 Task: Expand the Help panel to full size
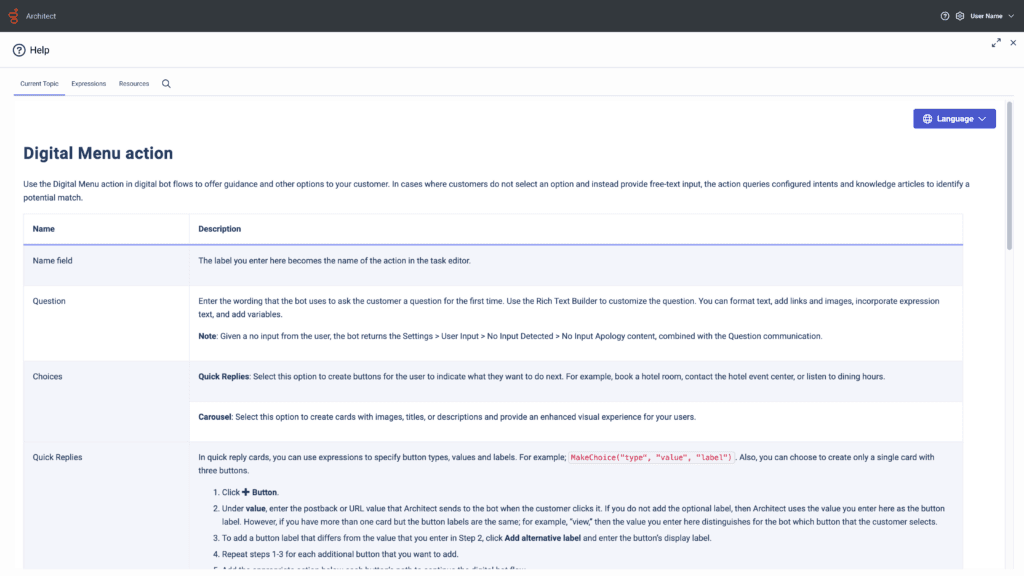pos(996,43)
